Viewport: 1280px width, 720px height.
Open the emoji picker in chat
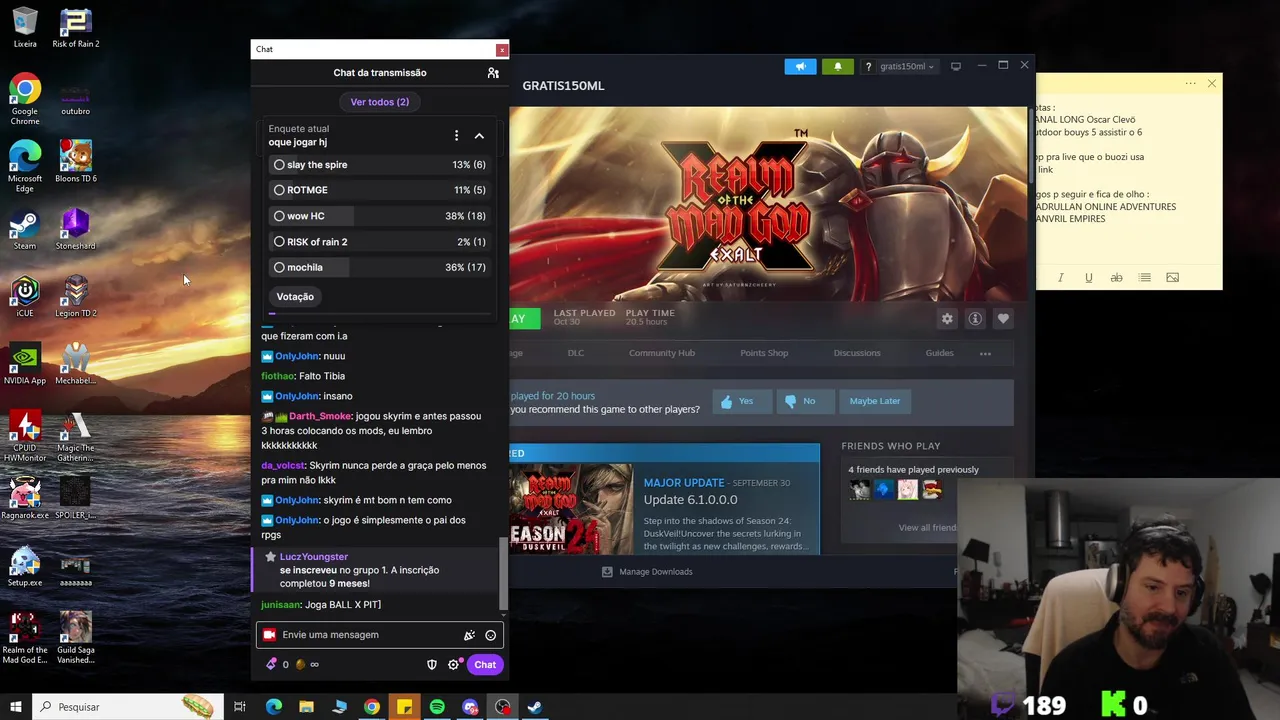[x=490, y=635]
